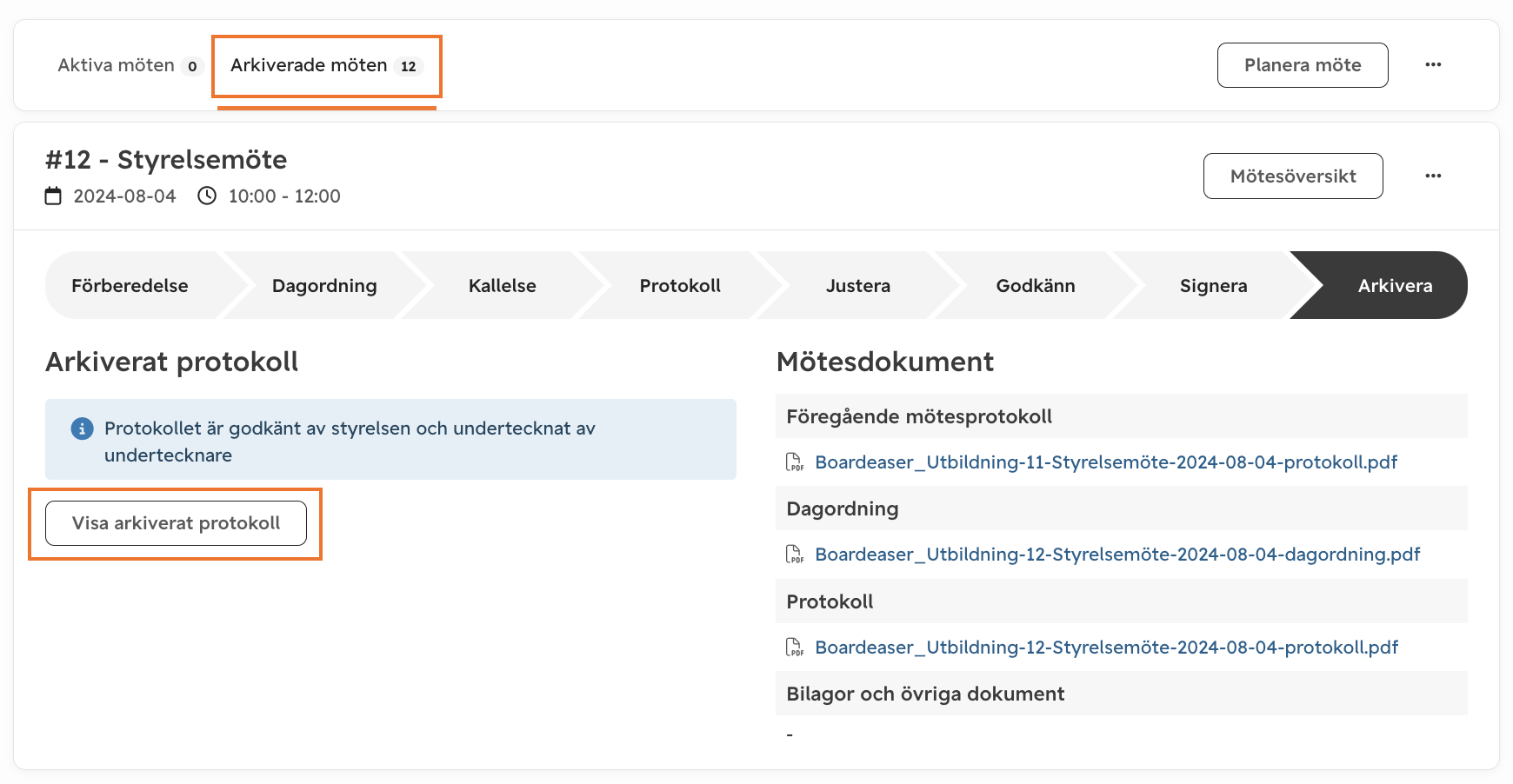The height and width of the screenshot is (784, 1513).
Task: Click PDF icon for Styrelsemöte-11 protokoll file
Action: click(795, 462)
